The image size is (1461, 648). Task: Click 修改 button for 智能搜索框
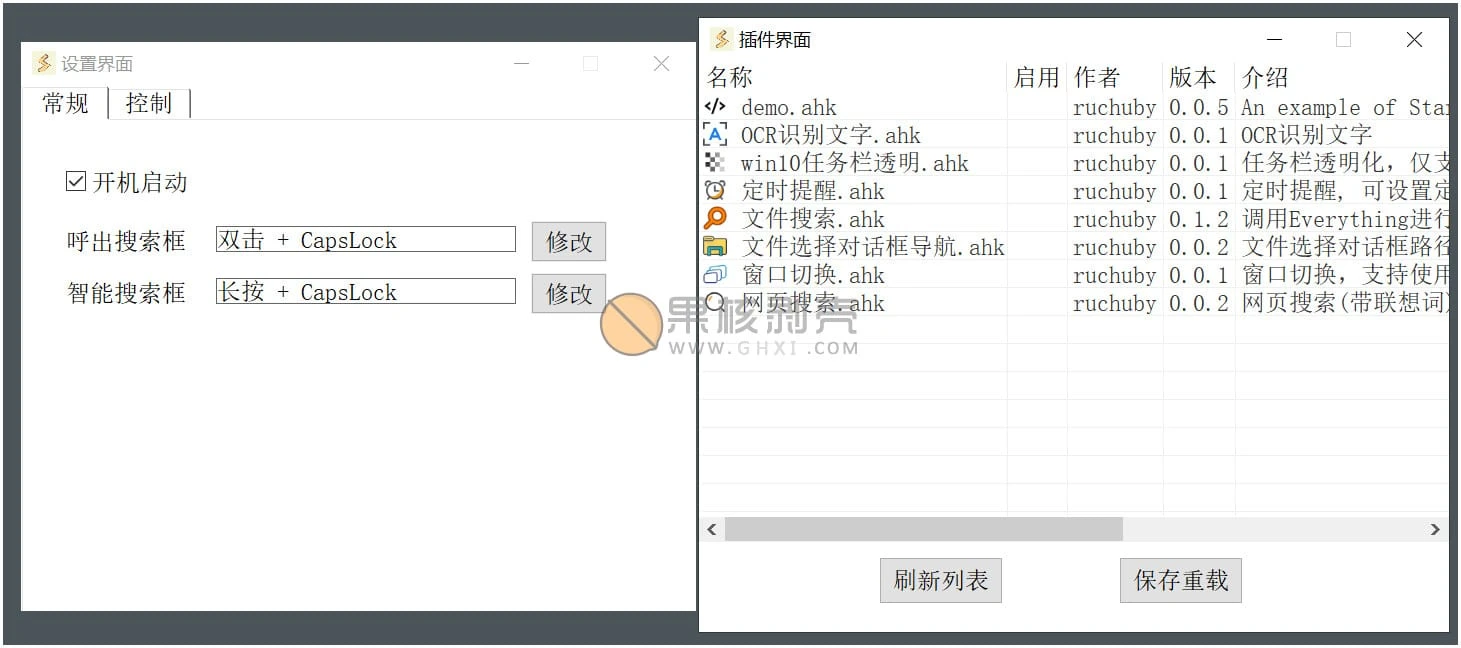pos(568,293)
